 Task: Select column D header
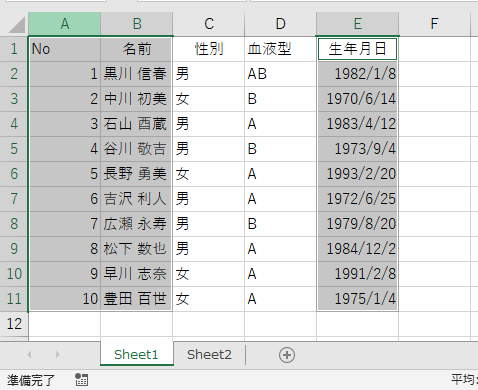[x=280, y=24]
